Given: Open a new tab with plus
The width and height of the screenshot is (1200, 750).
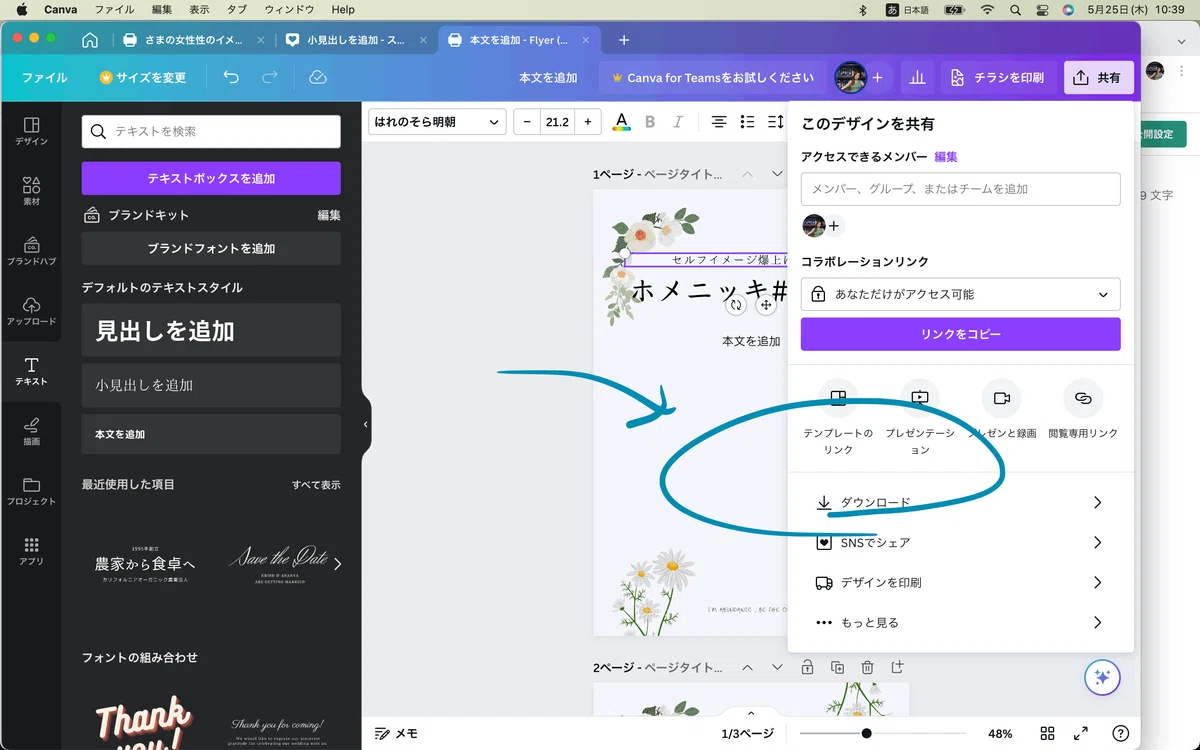Looking at the screenshot, I should 624,40.
